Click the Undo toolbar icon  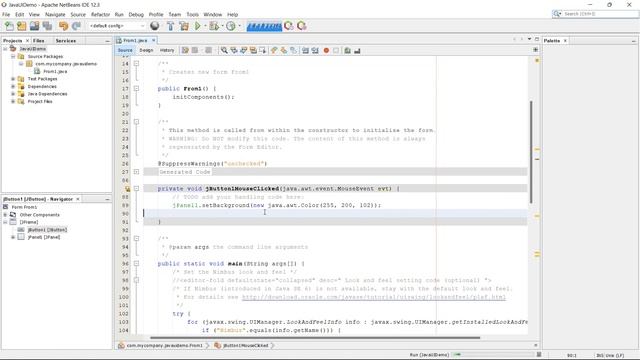coord(63,26)
